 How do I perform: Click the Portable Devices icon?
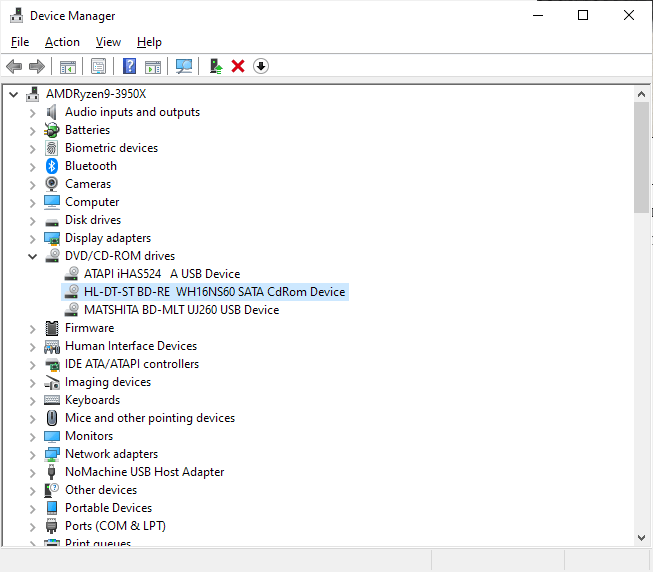coord(52,508)
